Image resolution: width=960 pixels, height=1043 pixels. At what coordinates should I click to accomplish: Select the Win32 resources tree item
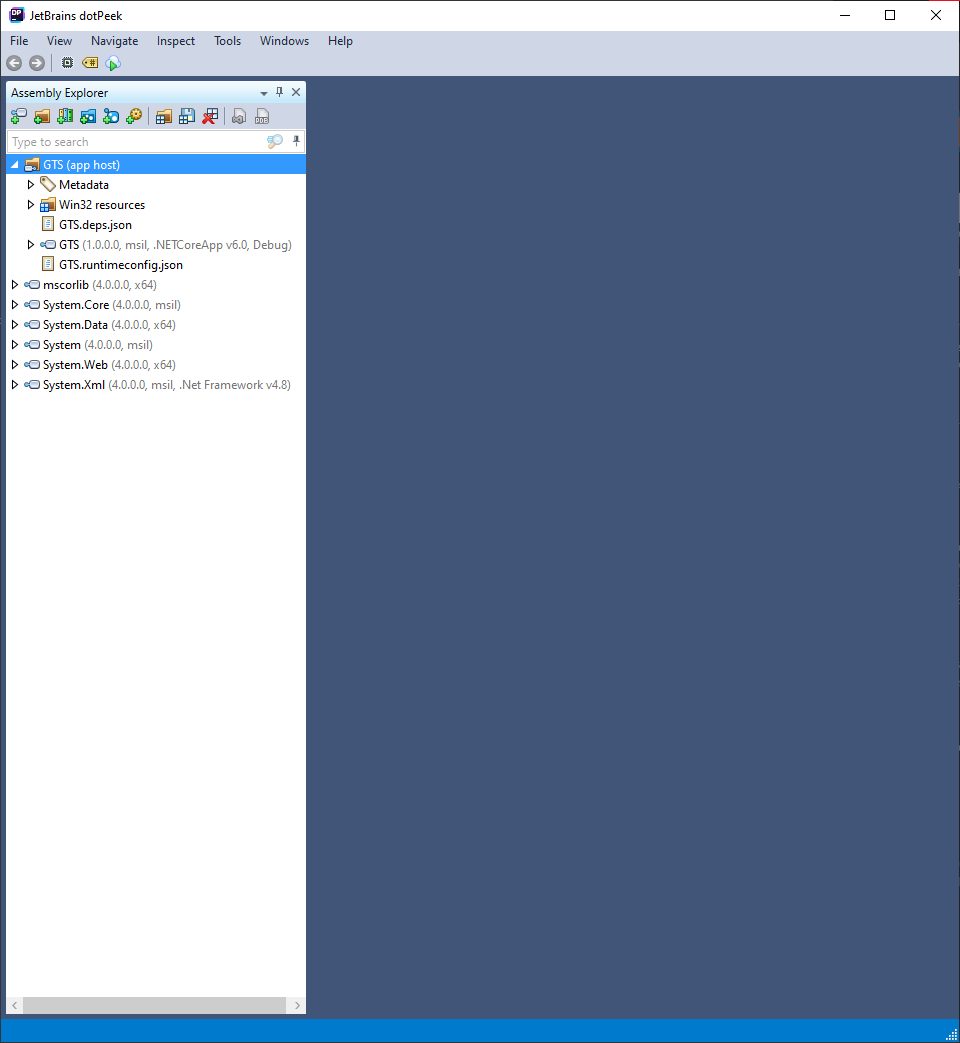point(102,205)
